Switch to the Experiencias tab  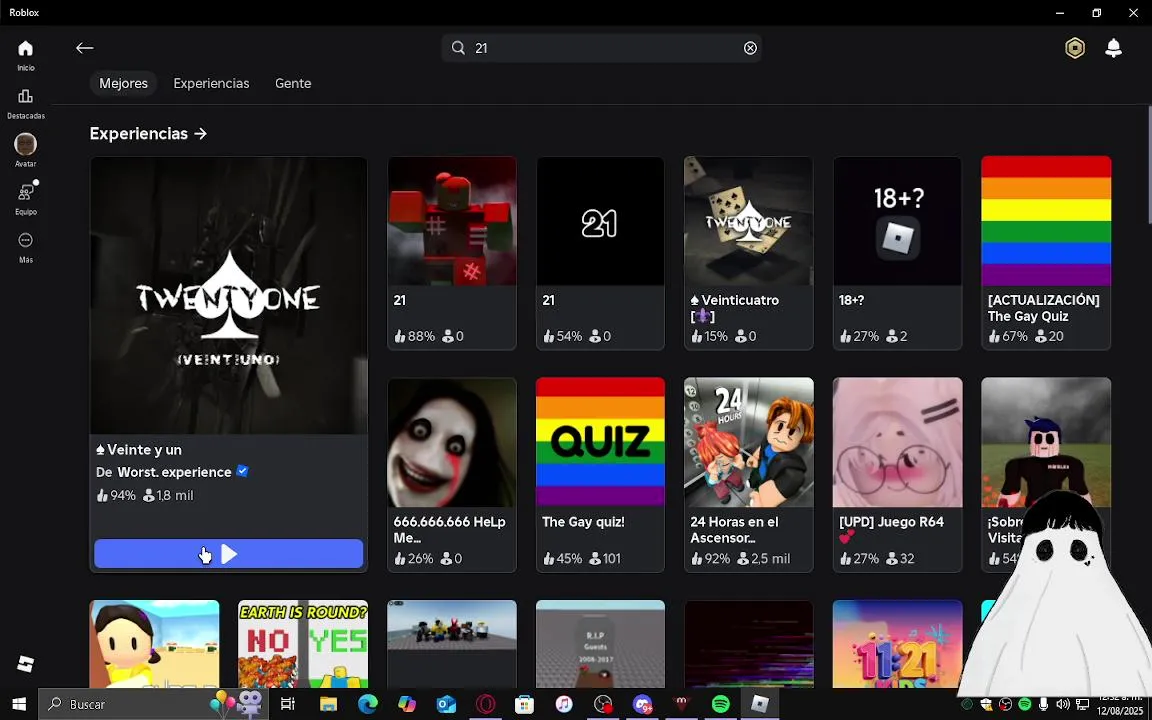coord(212,83)
